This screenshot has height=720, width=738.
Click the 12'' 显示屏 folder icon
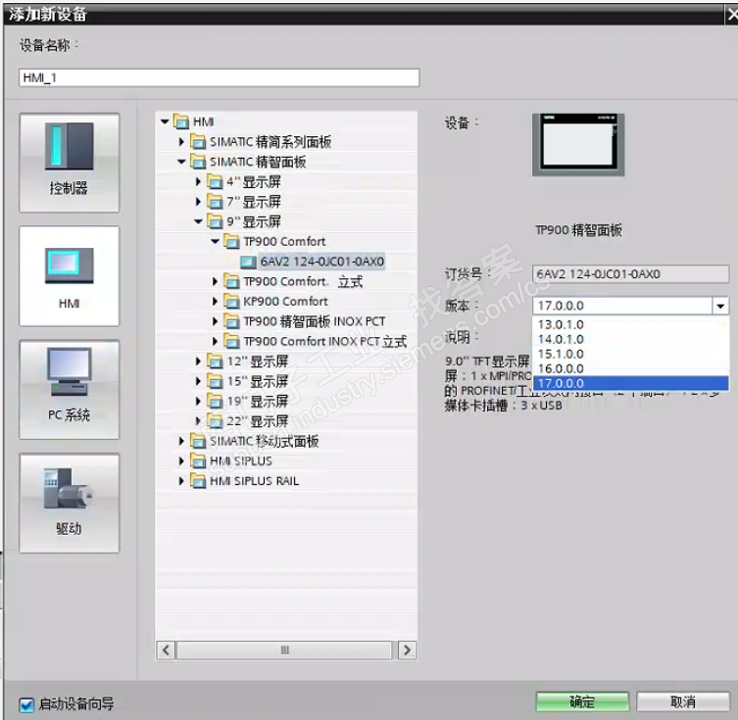click(215, 361)
